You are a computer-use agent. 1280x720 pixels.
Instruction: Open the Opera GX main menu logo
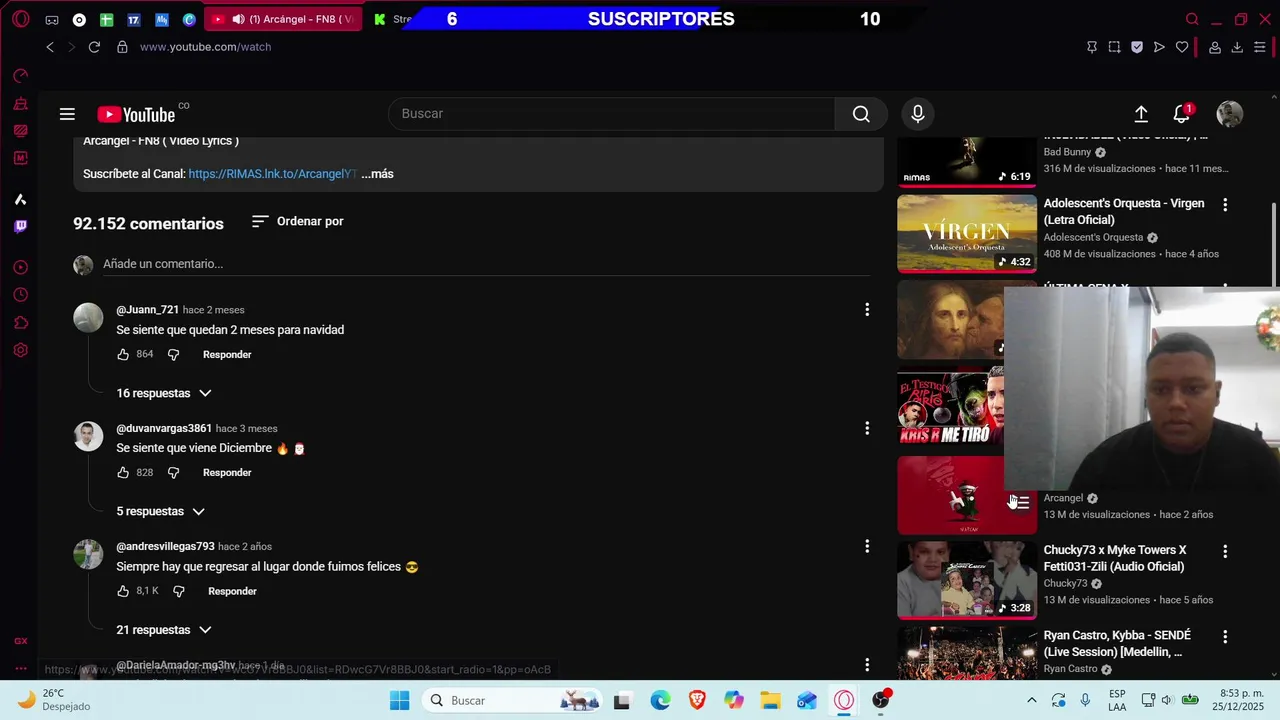pyautogui.click(x=21, y=19)
